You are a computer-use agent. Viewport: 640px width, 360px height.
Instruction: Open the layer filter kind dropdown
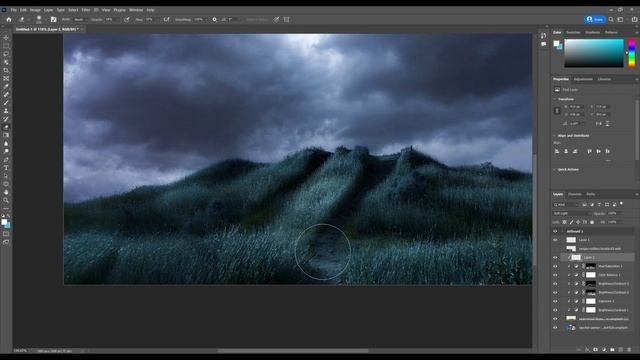567,204
